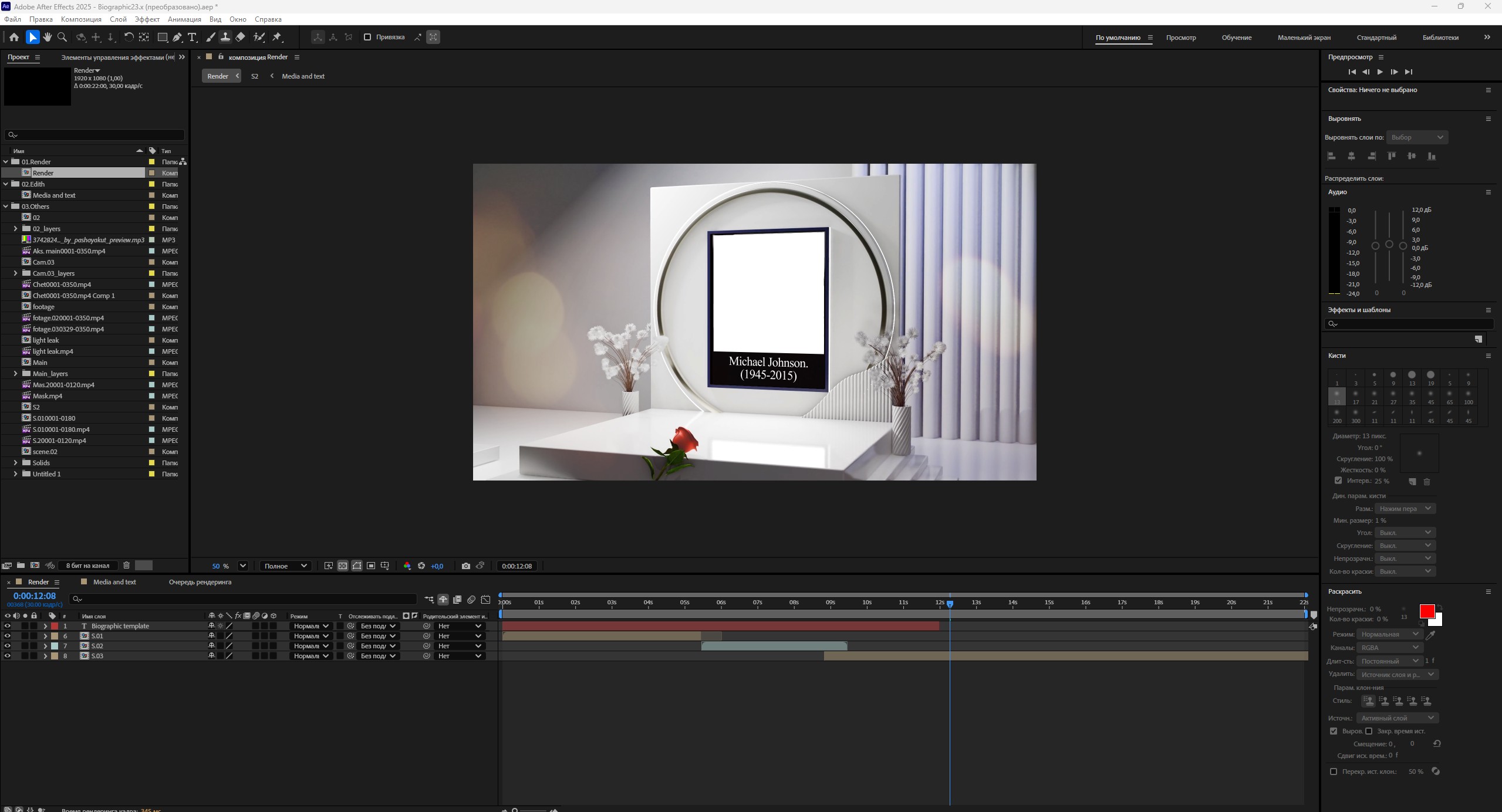1502x812 pixels.
Task: Click the red foreground color swatch
Action: click(1426, 611)
